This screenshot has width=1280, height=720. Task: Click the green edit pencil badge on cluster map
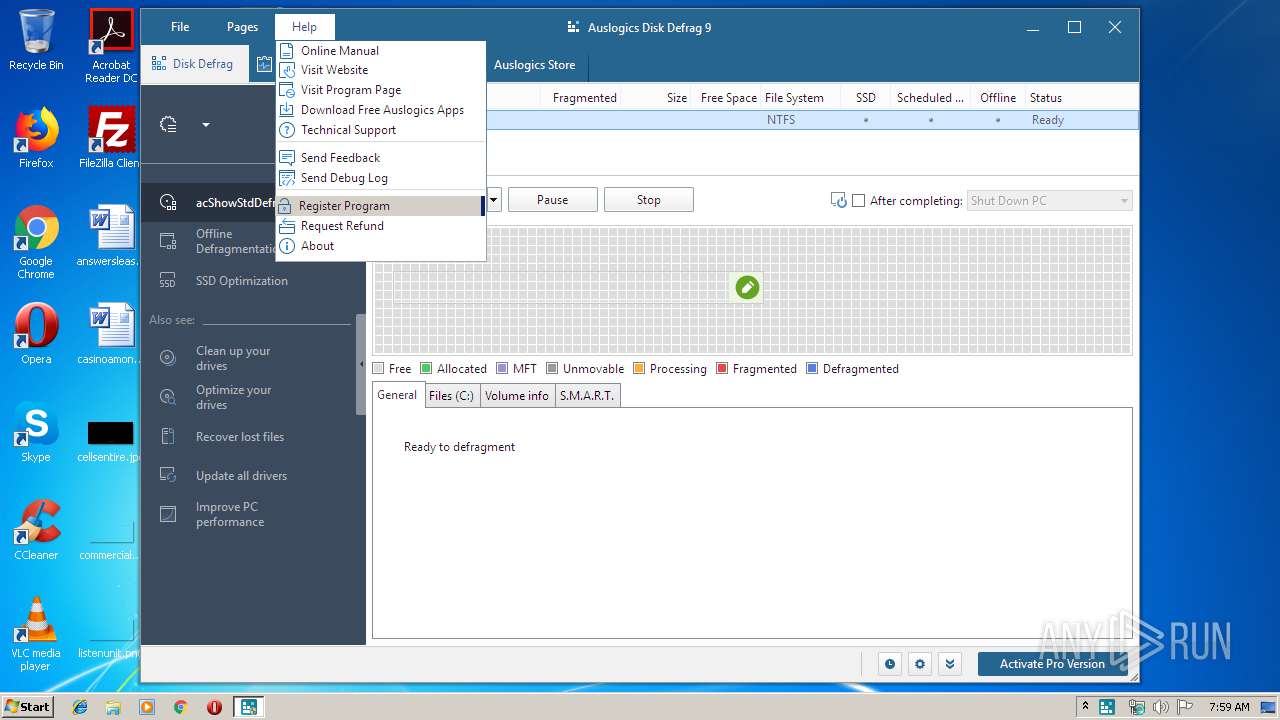pos(747,288)
